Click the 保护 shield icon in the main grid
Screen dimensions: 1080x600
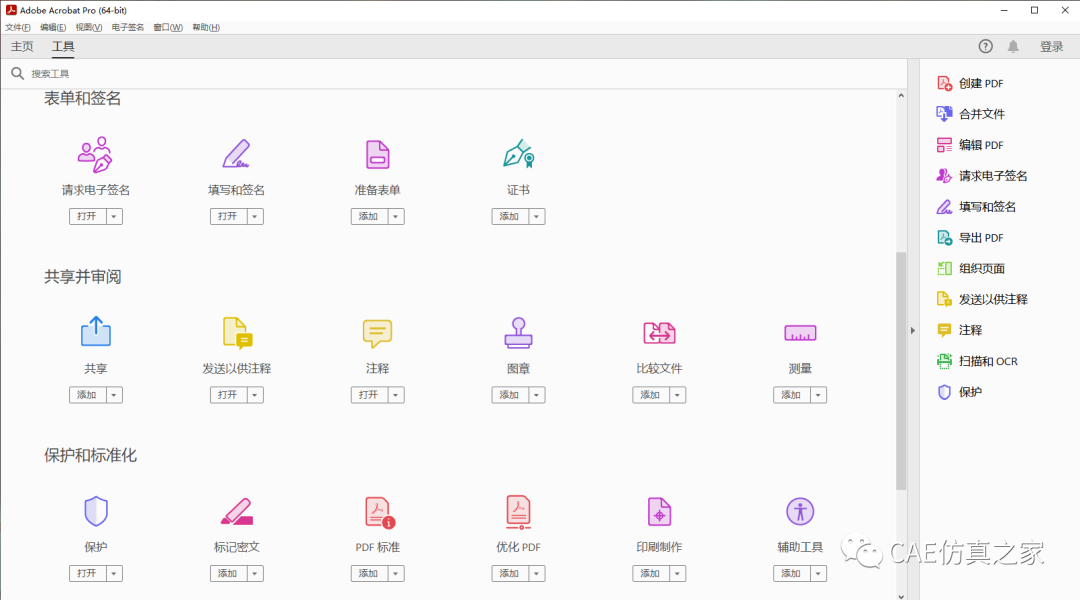96,512
